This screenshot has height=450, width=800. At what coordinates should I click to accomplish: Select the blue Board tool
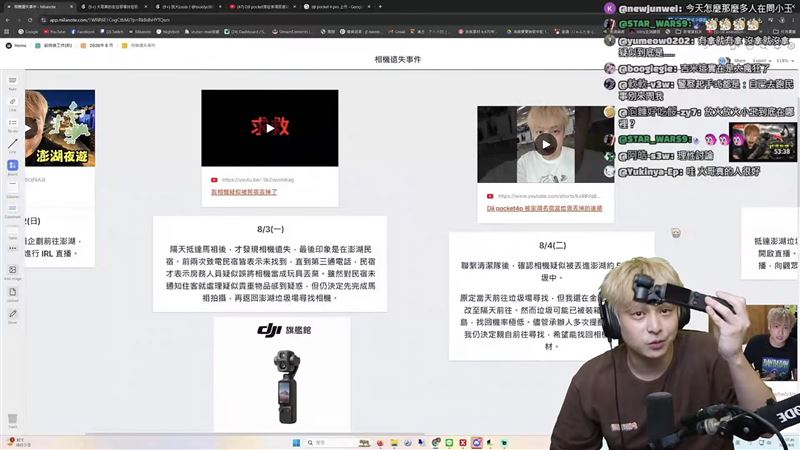[12, 166]
